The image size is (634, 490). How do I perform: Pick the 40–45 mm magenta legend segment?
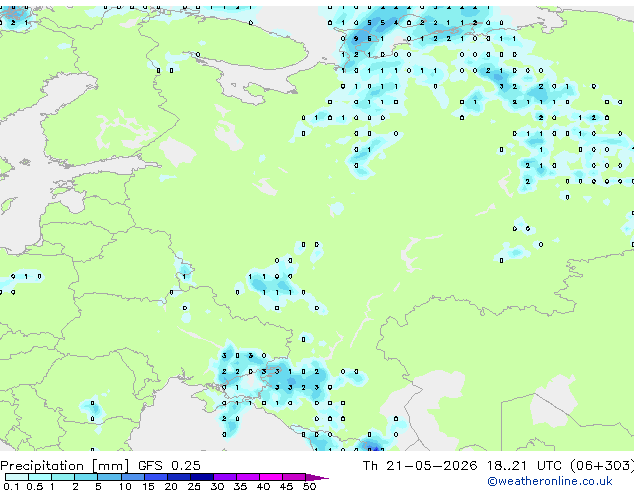coord(271,477)
